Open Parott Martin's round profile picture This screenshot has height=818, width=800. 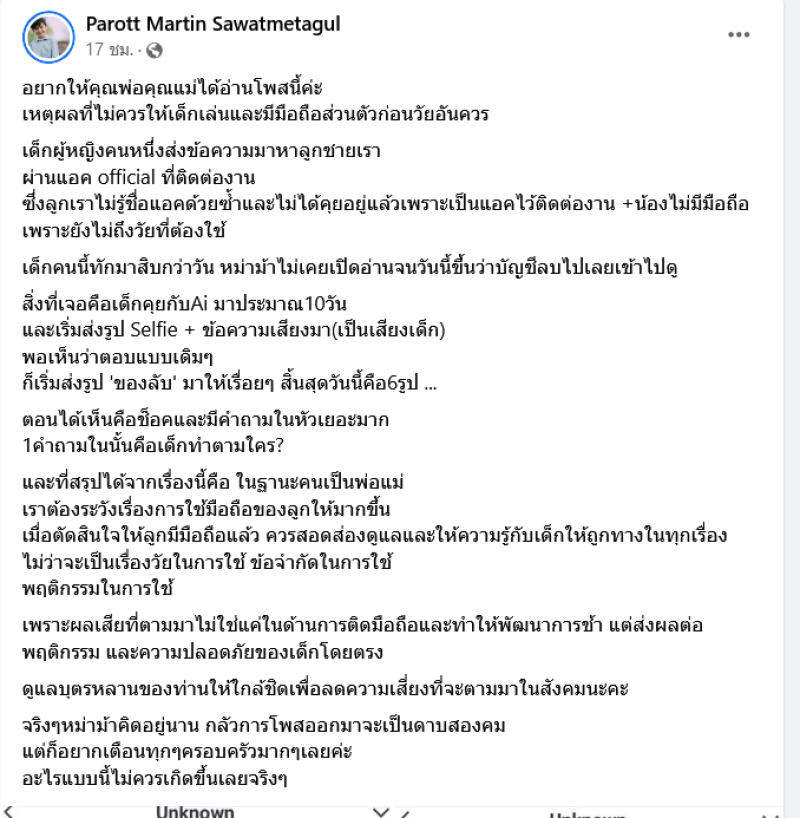click(49, 37)
